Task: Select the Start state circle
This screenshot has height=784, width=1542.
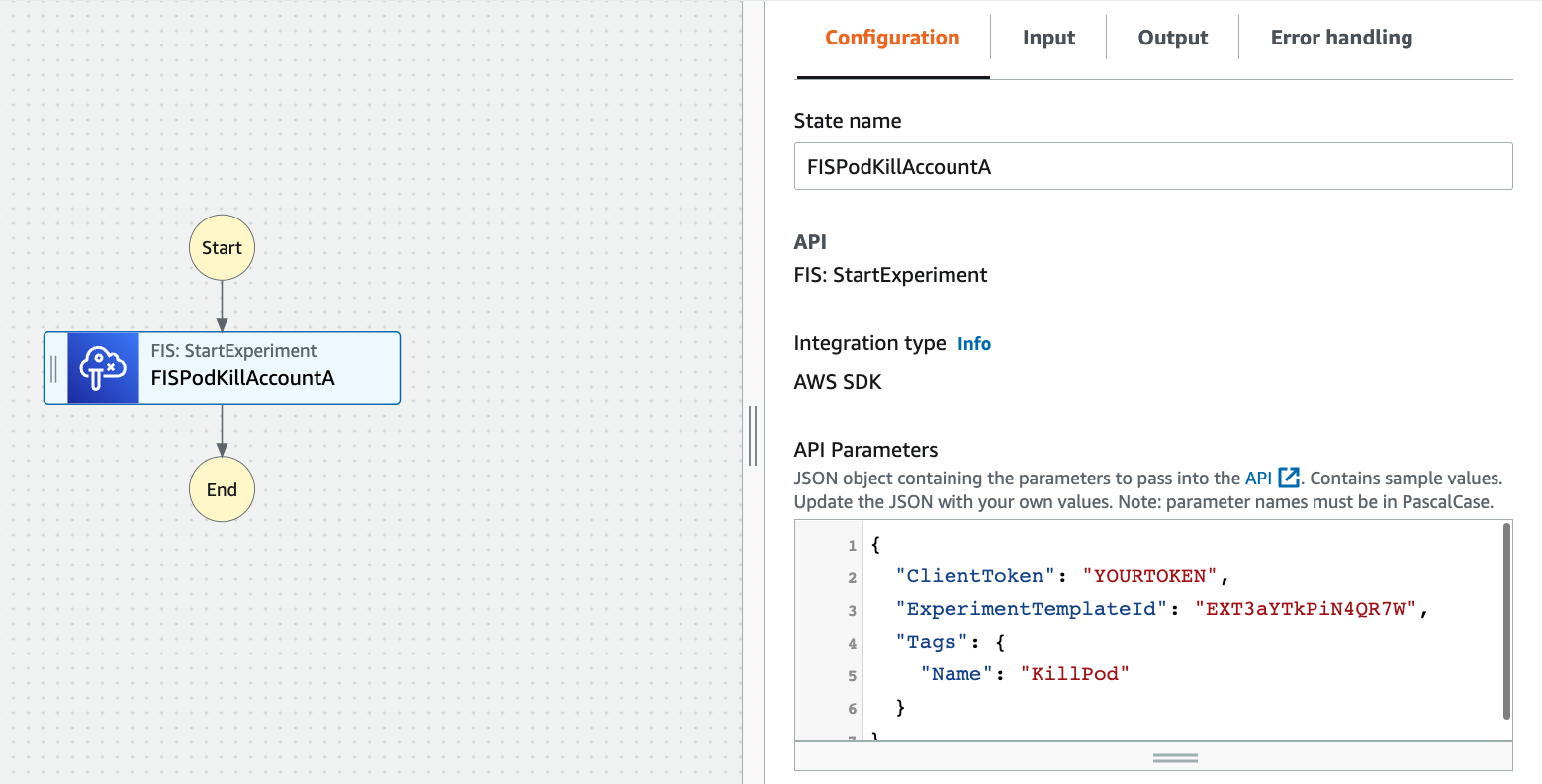Action: point(221,247)
